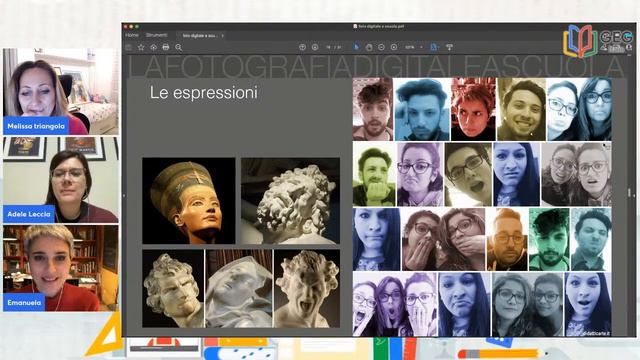Select the 'foto digitale e scu...' document tab
This screenshot has width=640, height=360.
coord(200,36)
